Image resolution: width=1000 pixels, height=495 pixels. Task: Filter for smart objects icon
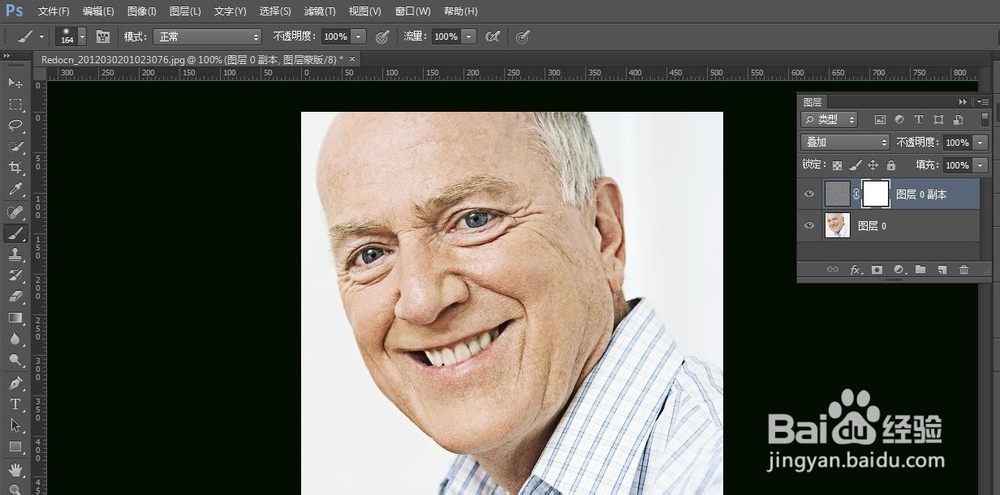pos(958,119)
